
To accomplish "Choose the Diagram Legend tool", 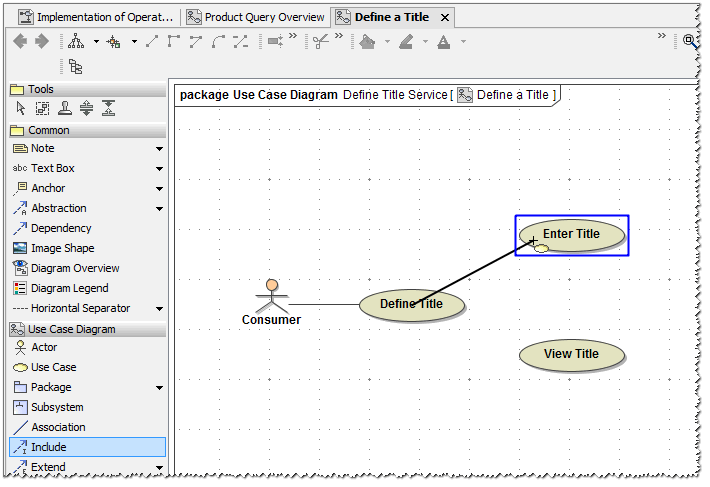I will (x=69, y=288).
